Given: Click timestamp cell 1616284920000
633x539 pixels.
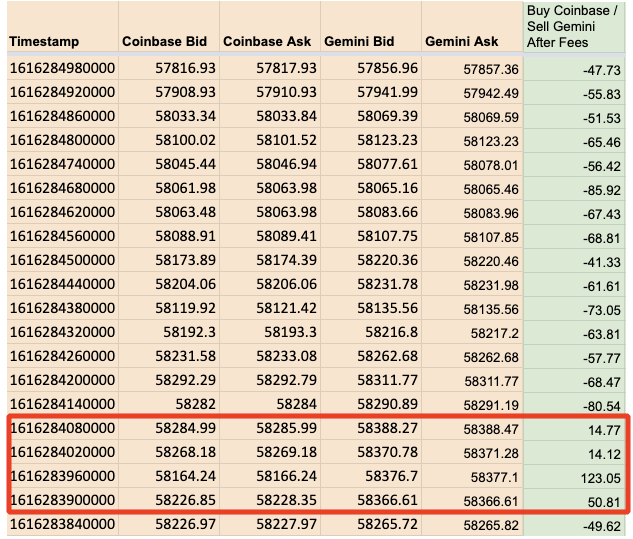Looking at the screenshot, I should (x=62, y=92).
